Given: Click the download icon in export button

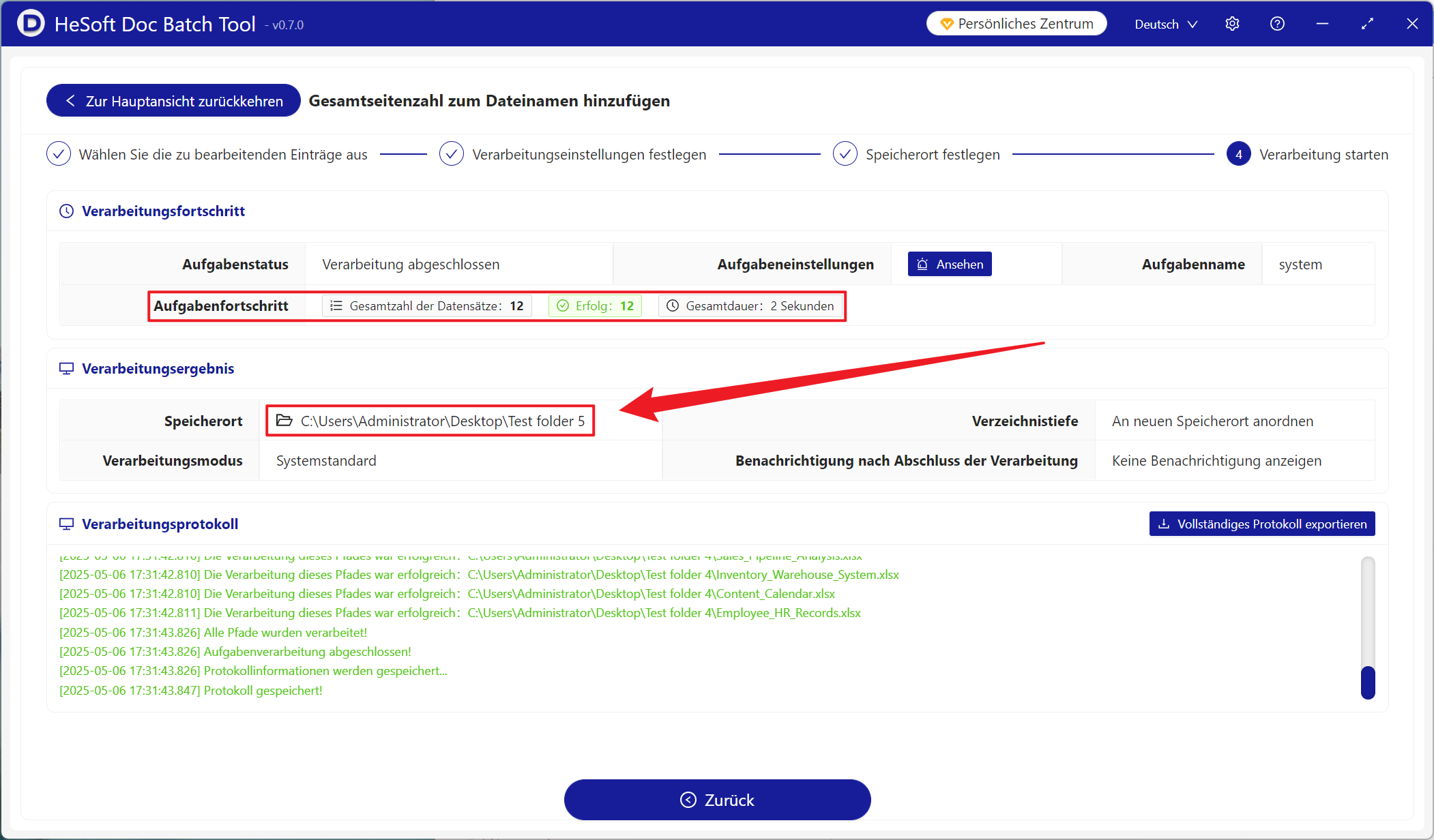Looking at the screenshot, I should (1164, 524).
